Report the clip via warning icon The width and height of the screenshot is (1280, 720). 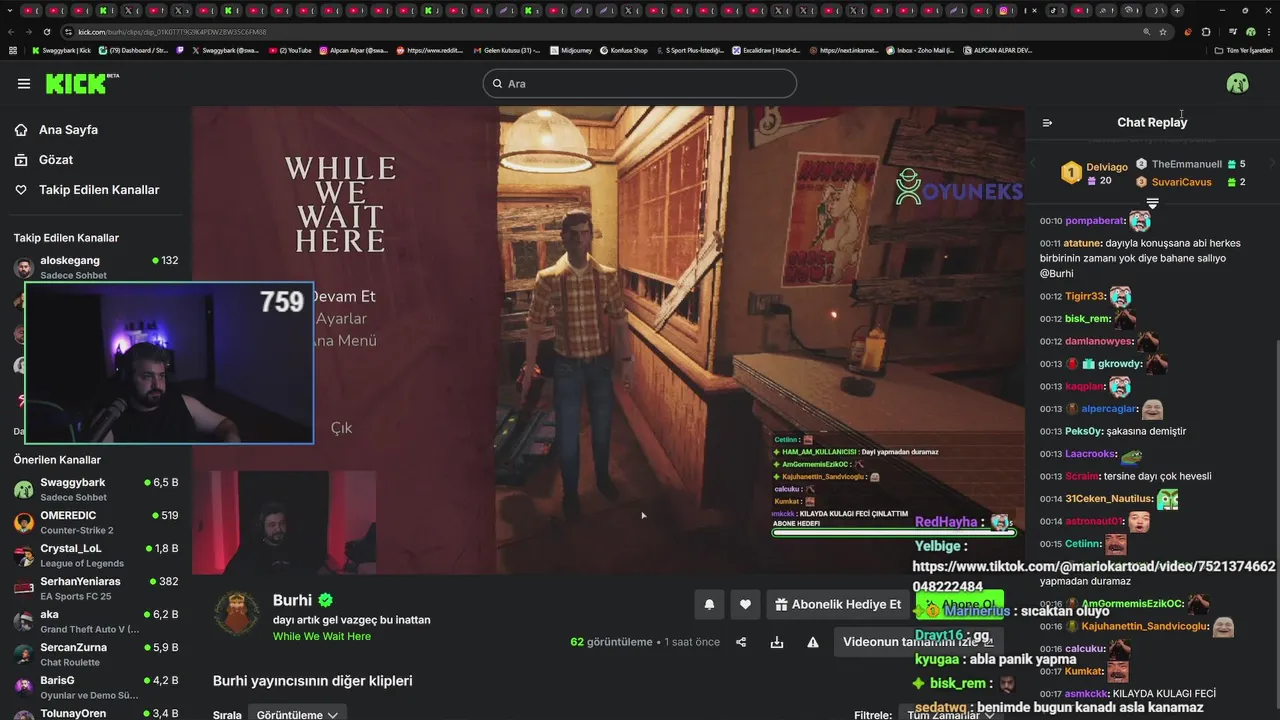pos(813,642)
